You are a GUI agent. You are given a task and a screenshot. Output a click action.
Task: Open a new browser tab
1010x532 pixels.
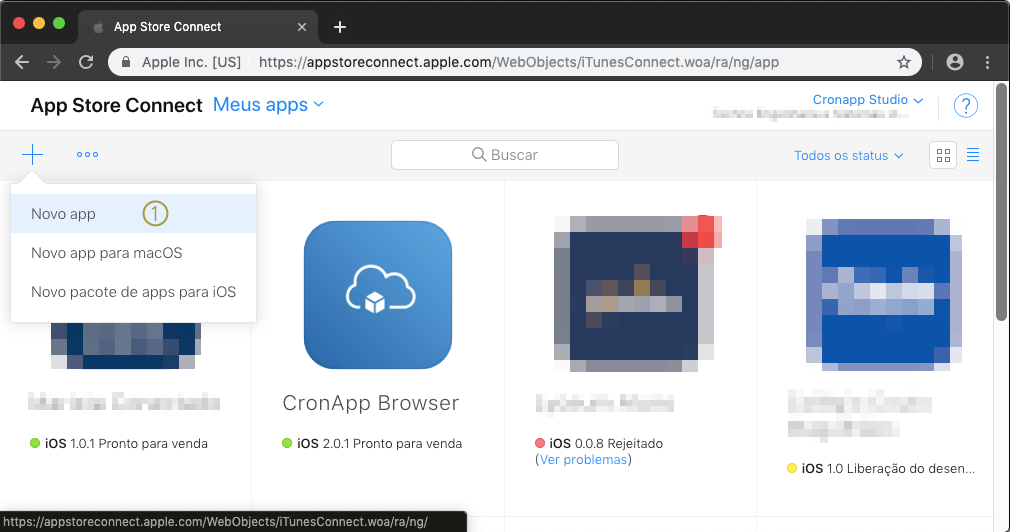click(340, 27)
